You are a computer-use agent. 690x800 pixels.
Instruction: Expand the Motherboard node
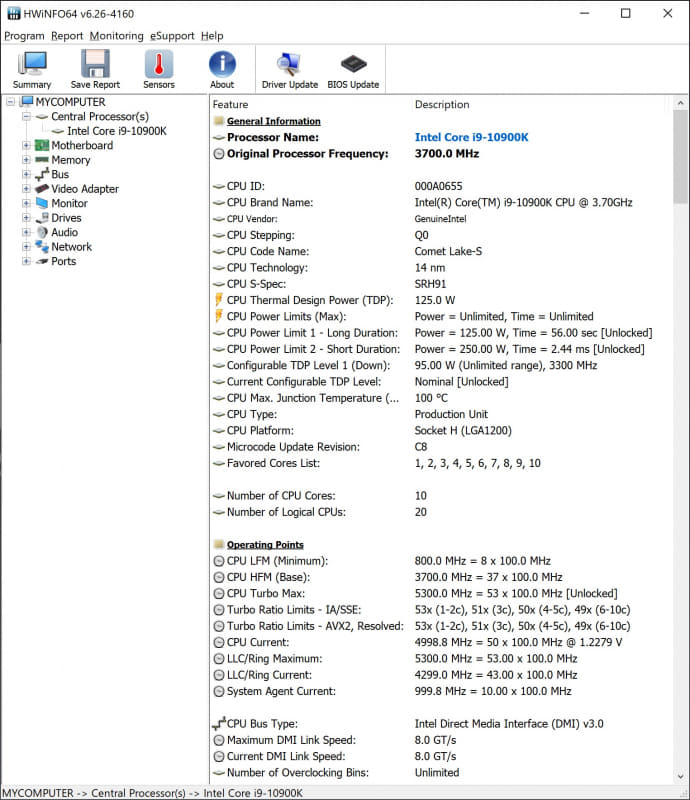26,145
